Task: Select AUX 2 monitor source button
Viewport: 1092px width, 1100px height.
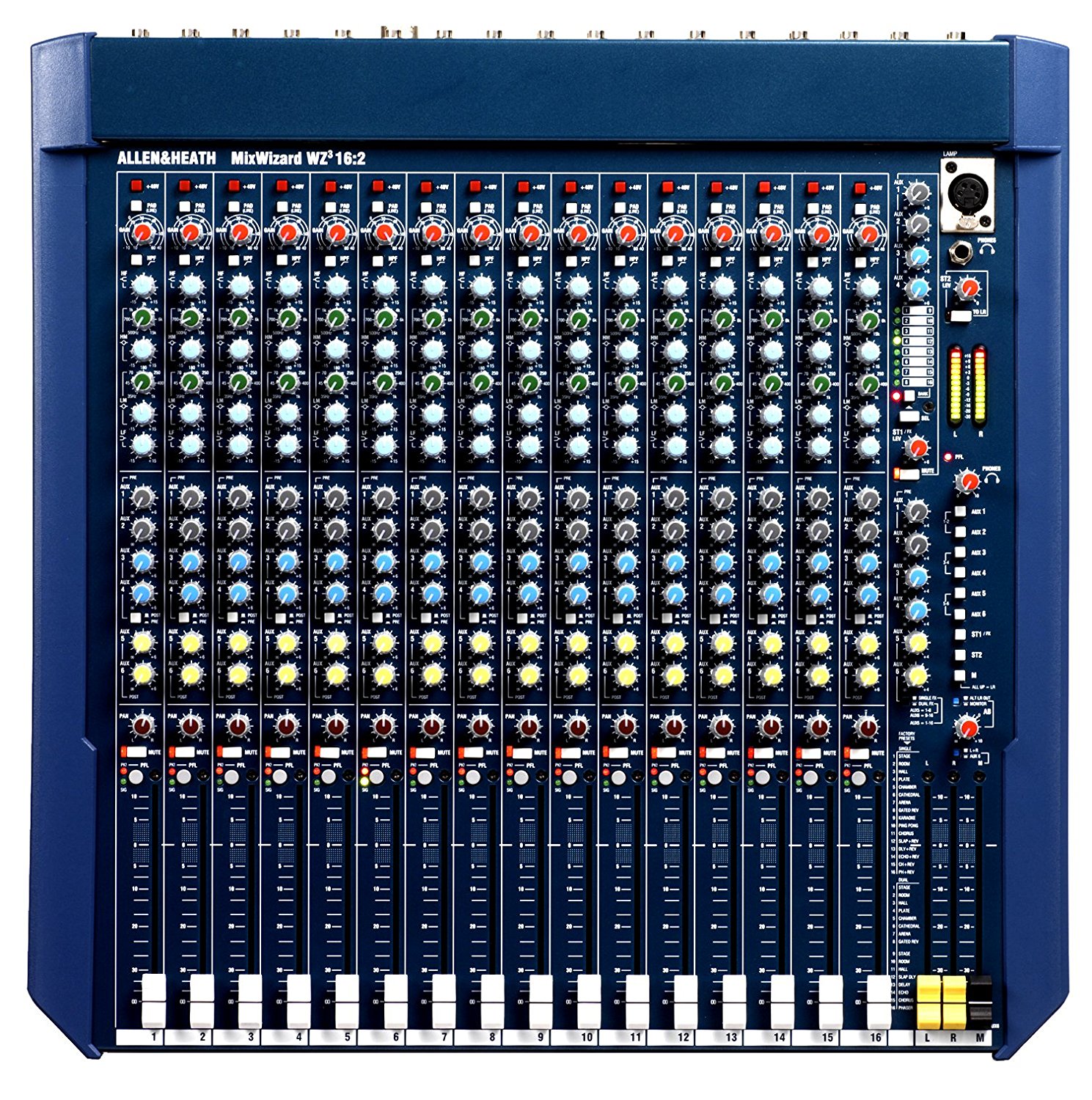Action: tap(960, 532)
